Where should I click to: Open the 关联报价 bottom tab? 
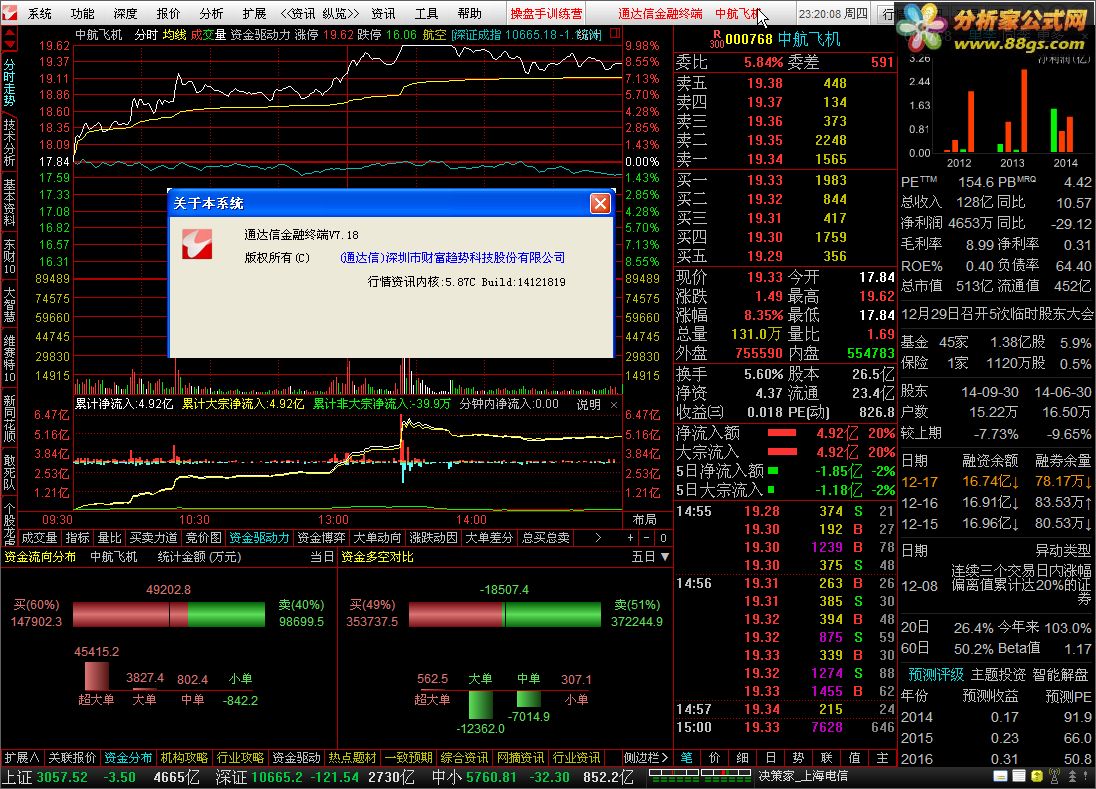[72, 758]
